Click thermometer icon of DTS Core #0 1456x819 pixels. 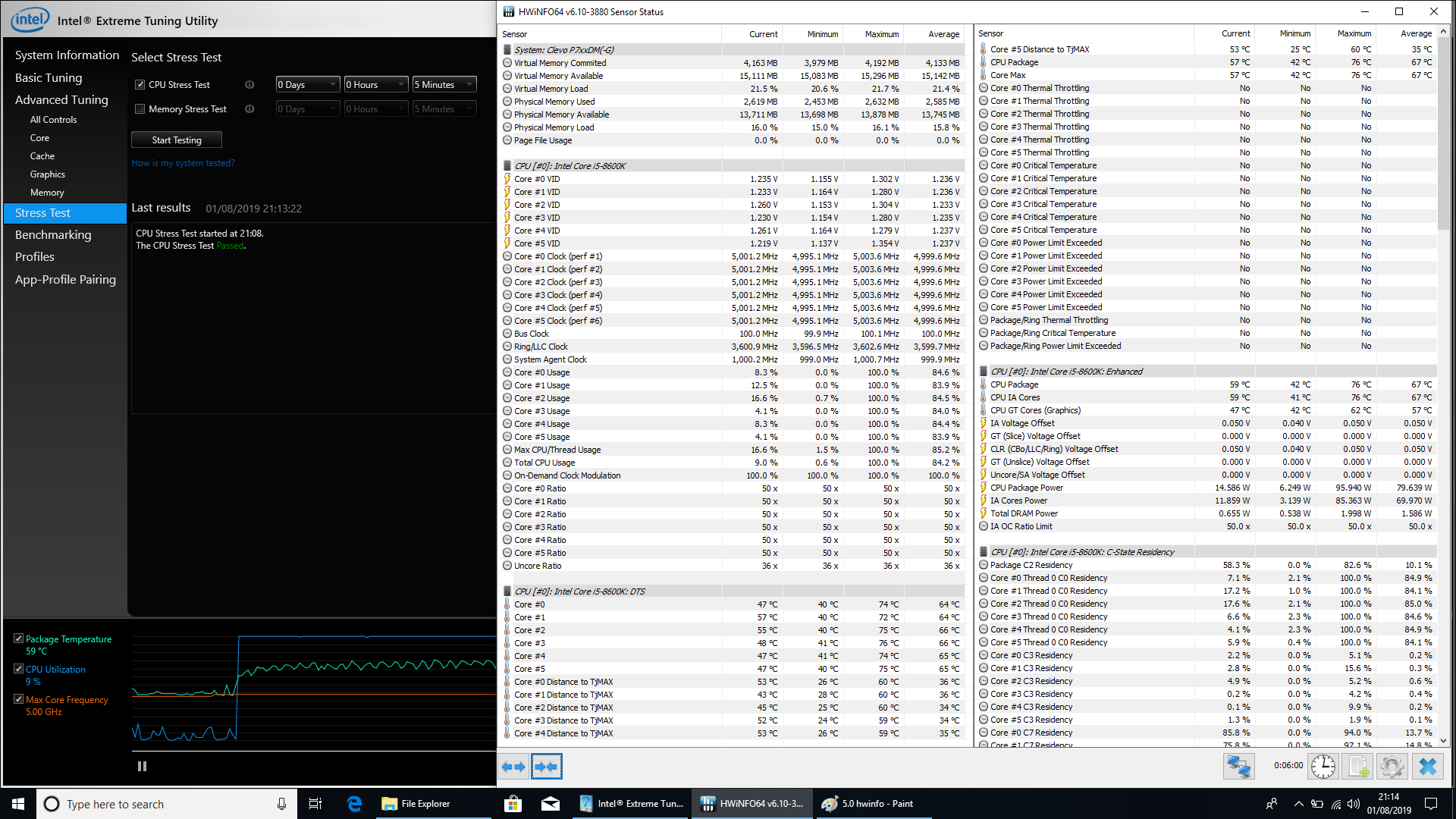point(507,604)
